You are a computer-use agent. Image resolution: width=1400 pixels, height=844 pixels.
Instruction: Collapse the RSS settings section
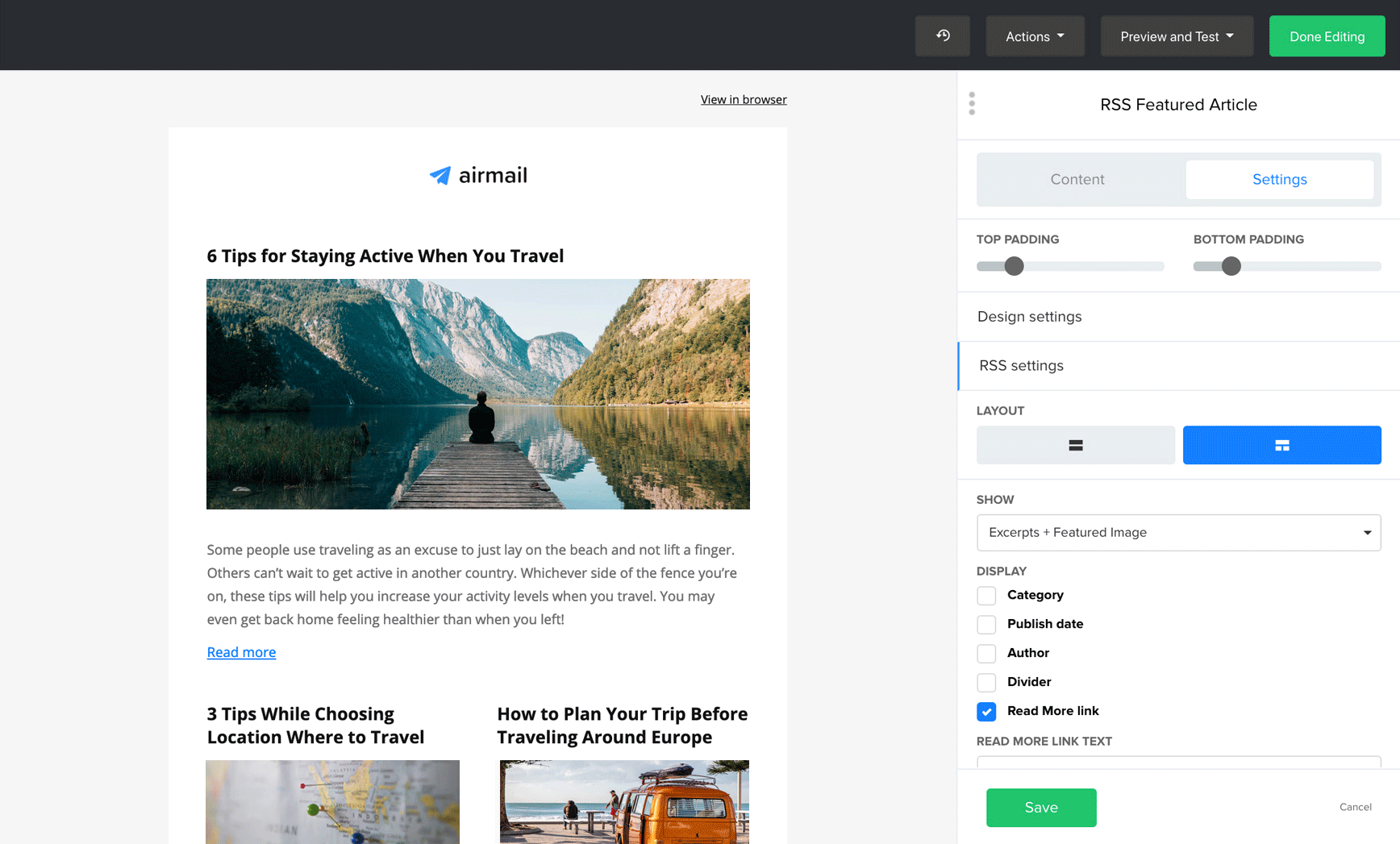point(1021,365)
